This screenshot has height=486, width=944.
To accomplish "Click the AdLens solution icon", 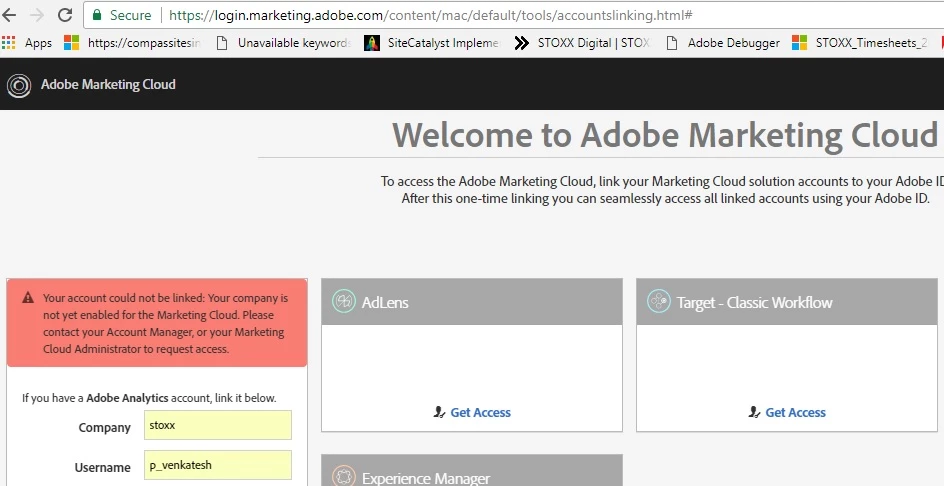I will [344, 301].
